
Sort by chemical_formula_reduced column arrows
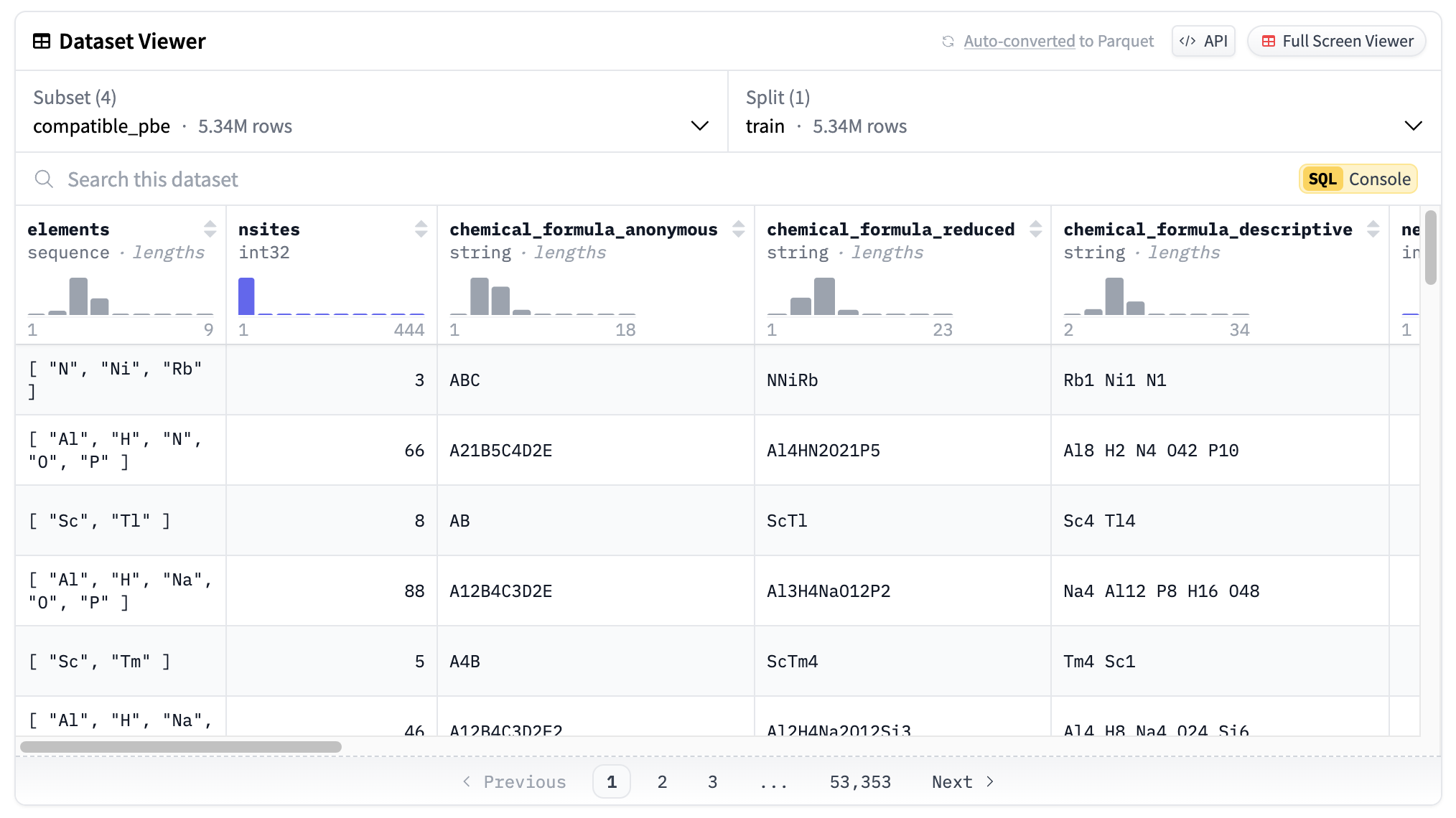click(1035, 230)
